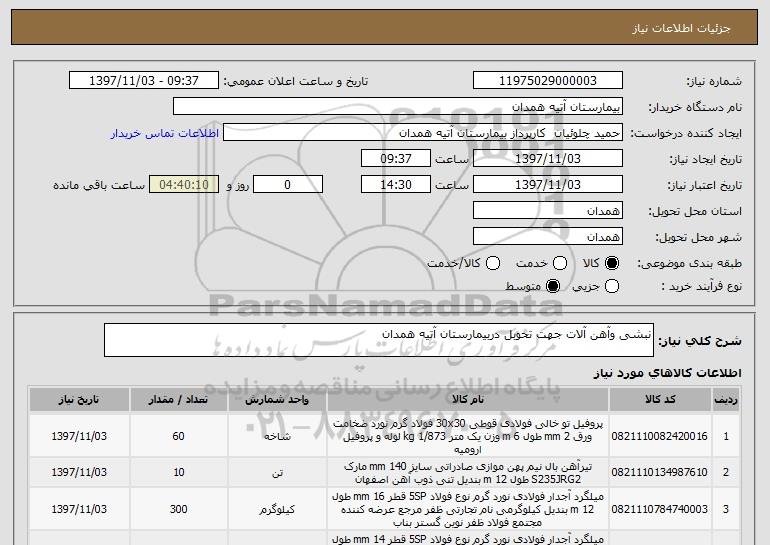This screenshot has height=545, width=770.
Task: Click the واحد شمارش column header
Action: pos(277,400)
